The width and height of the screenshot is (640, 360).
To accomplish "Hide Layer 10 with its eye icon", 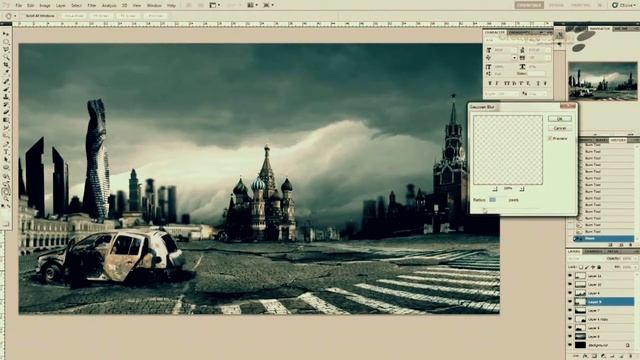I will [570, 284].
